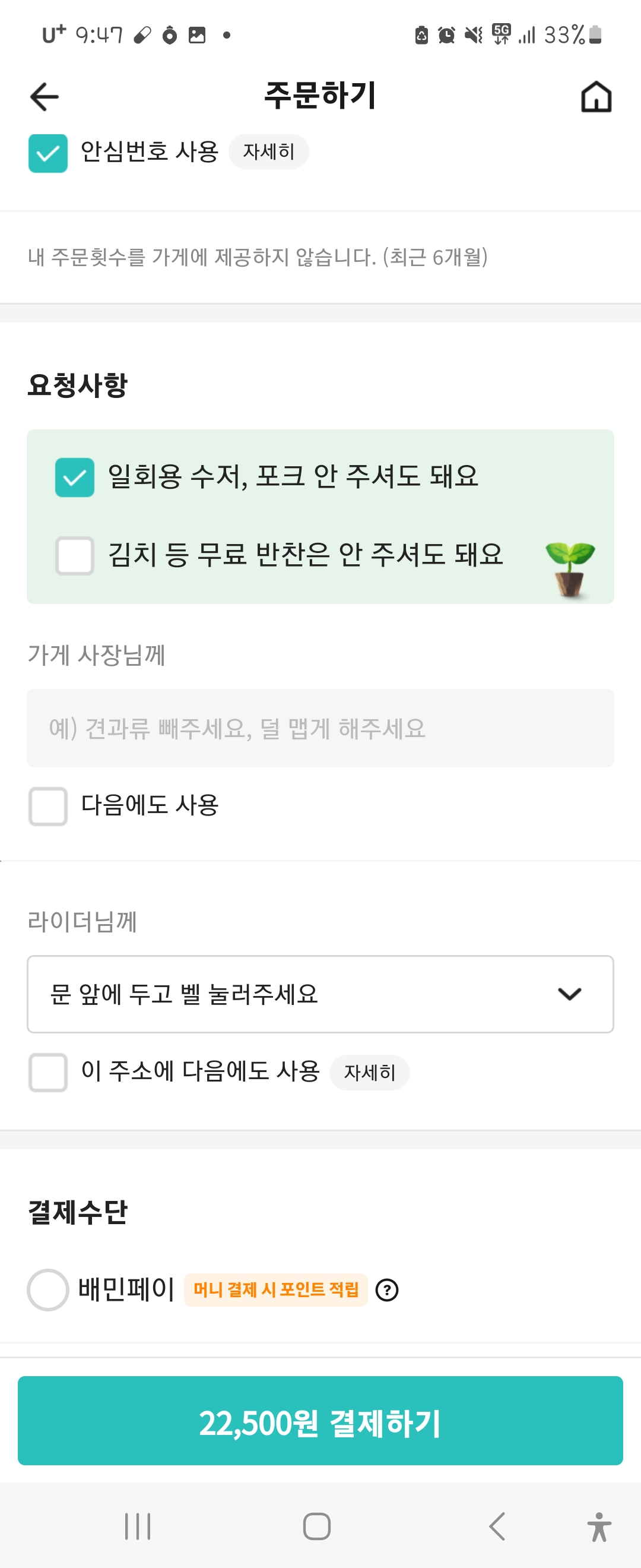The height and width of the screenshot is (1568, 641).
Task: Expand the dropdown chevron arrow
Action: coord(569,994)
